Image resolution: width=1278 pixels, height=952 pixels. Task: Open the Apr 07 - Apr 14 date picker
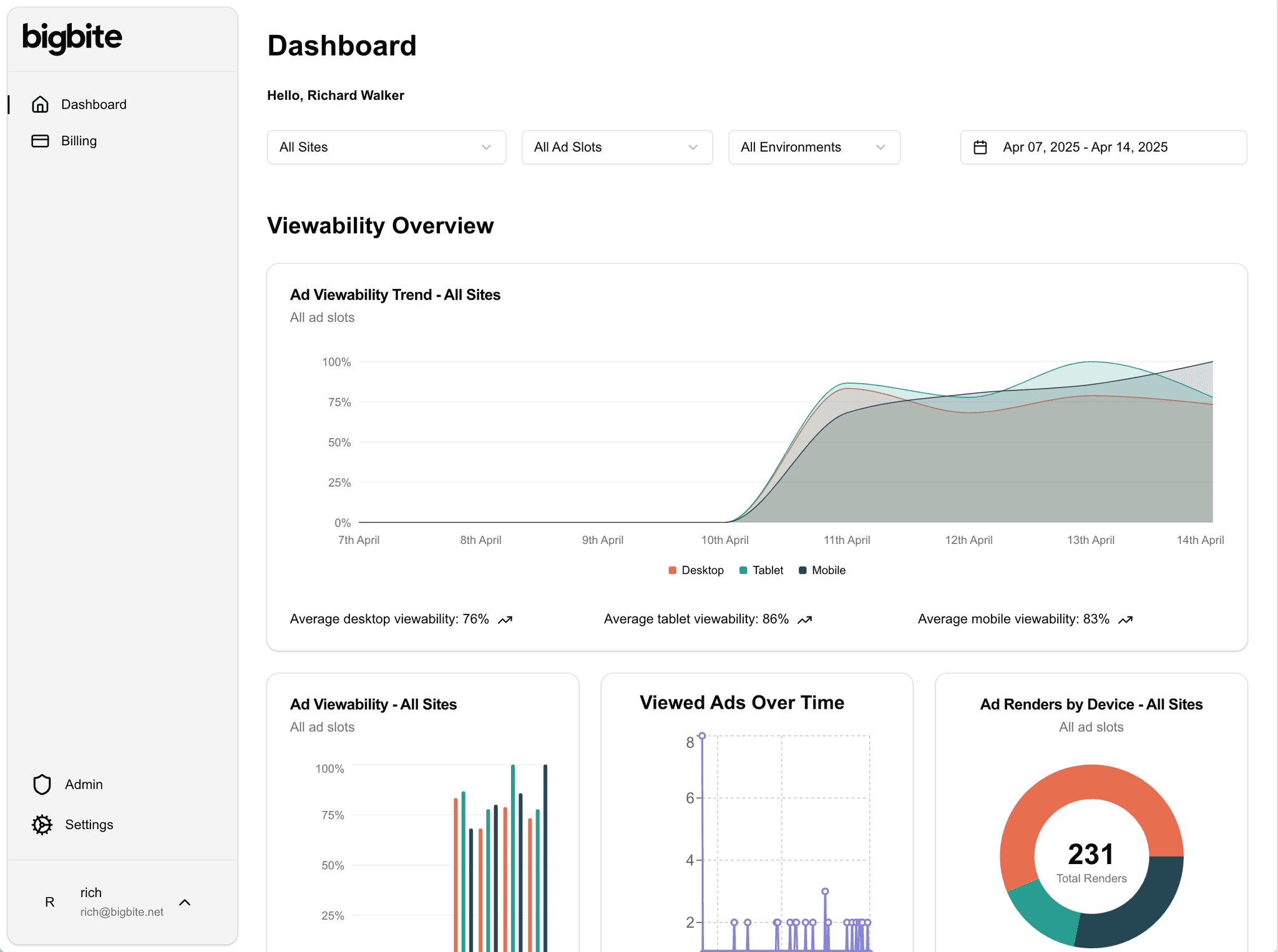[x=1103, y=147]
